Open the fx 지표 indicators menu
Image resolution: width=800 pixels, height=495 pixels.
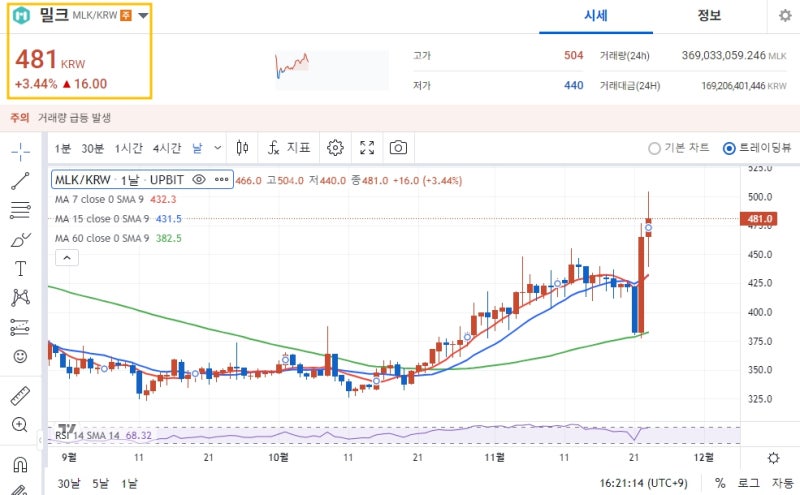coord(289,148)
